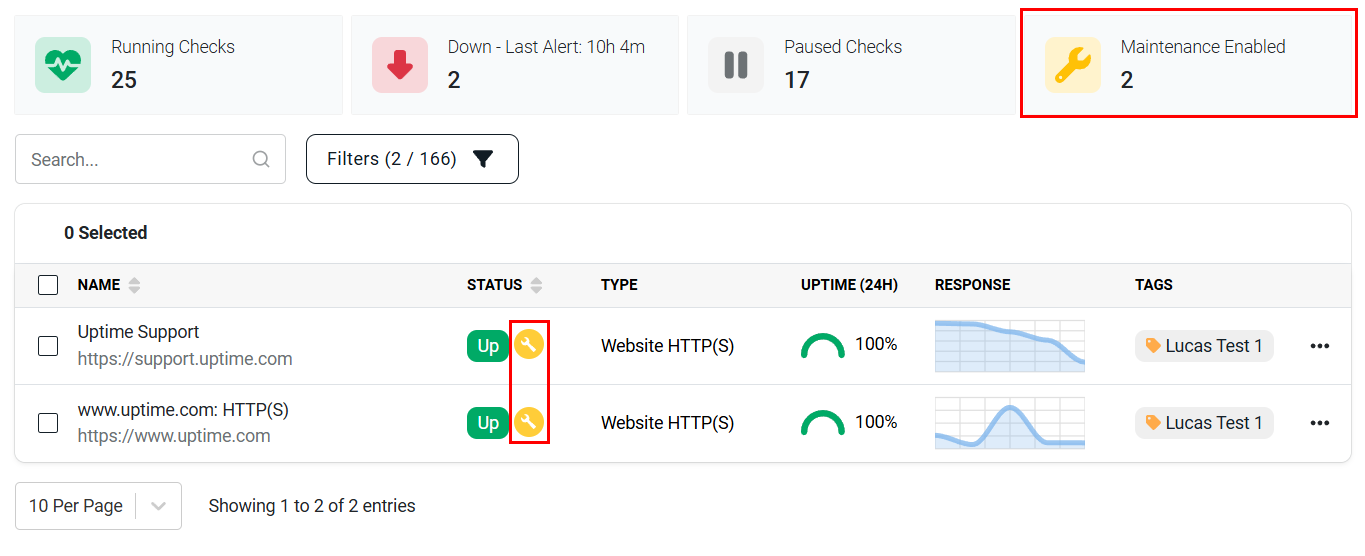
Task: Sort the table by the STATUS column
Action: point(536,285)
